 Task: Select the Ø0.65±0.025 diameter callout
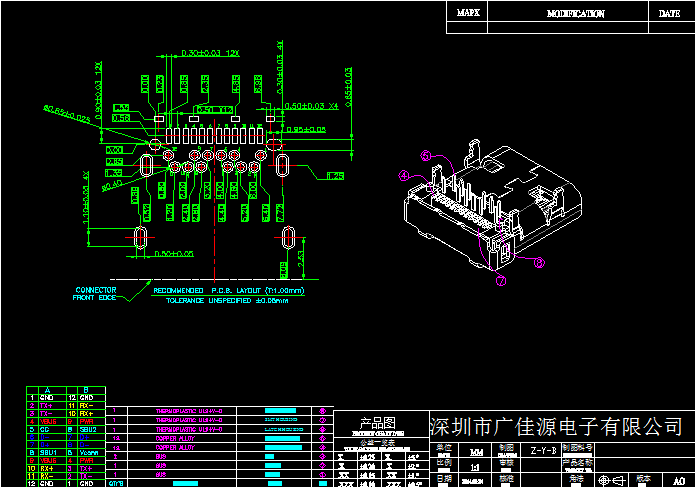click(x=67, y=114)
